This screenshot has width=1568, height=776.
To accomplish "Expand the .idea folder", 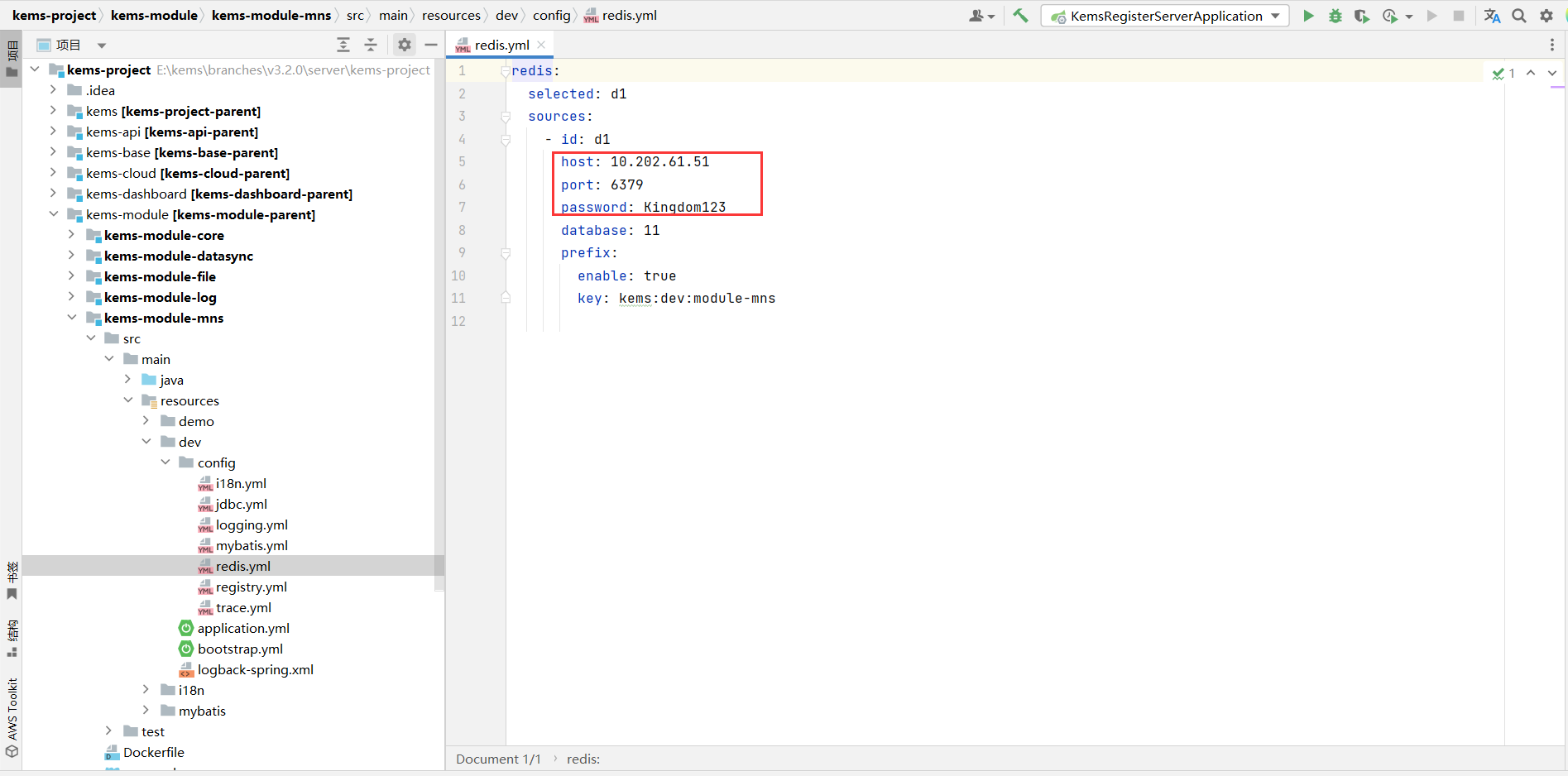I will click(53, 90).
